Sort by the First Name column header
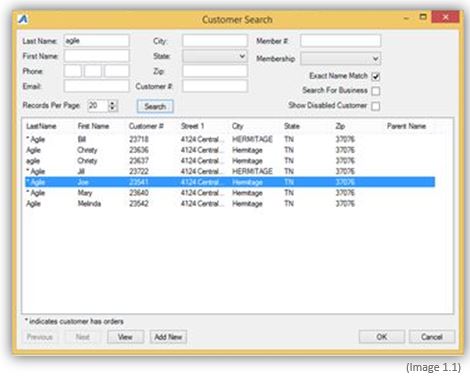Screen dimensions: 470x379 click(93, 126)
